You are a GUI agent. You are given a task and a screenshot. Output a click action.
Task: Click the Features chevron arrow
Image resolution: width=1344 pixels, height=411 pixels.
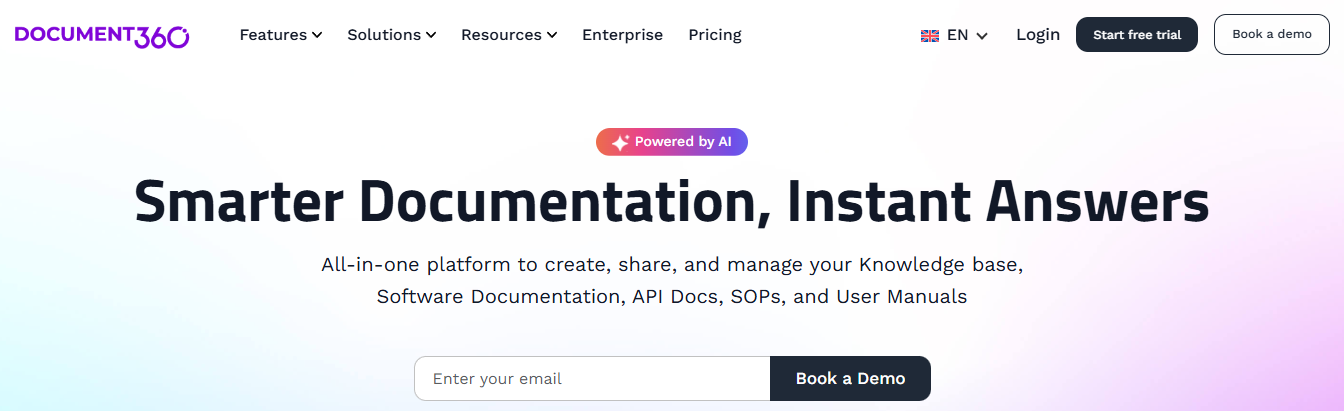[317, 35]
